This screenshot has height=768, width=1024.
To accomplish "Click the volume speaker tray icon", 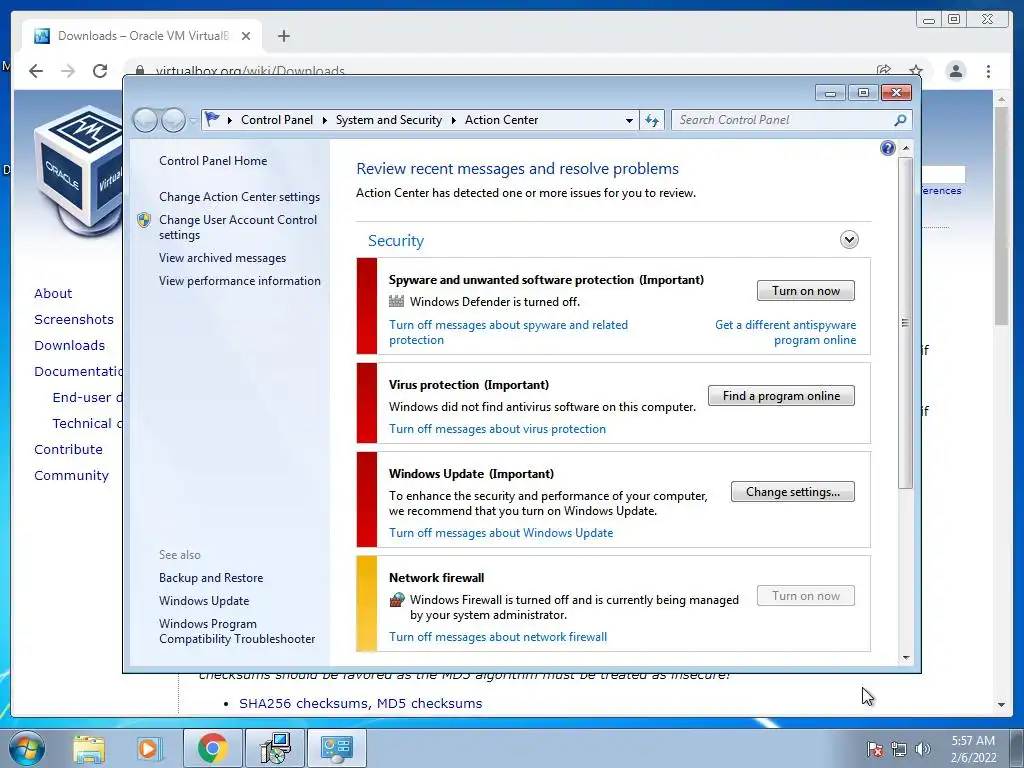I will (923, 748).
